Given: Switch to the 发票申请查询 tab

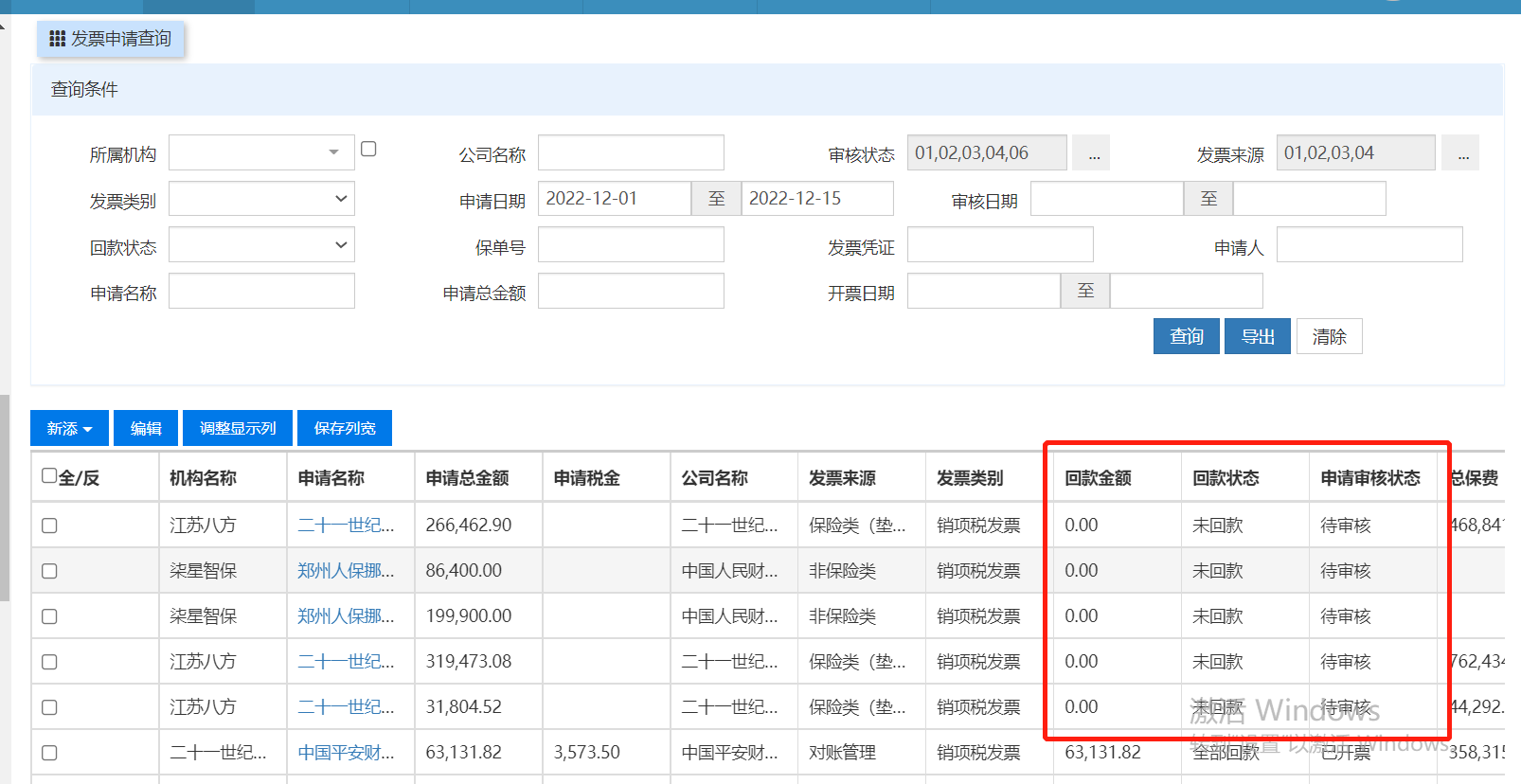Looking at the screenshot, I should (x=111, y=39).
